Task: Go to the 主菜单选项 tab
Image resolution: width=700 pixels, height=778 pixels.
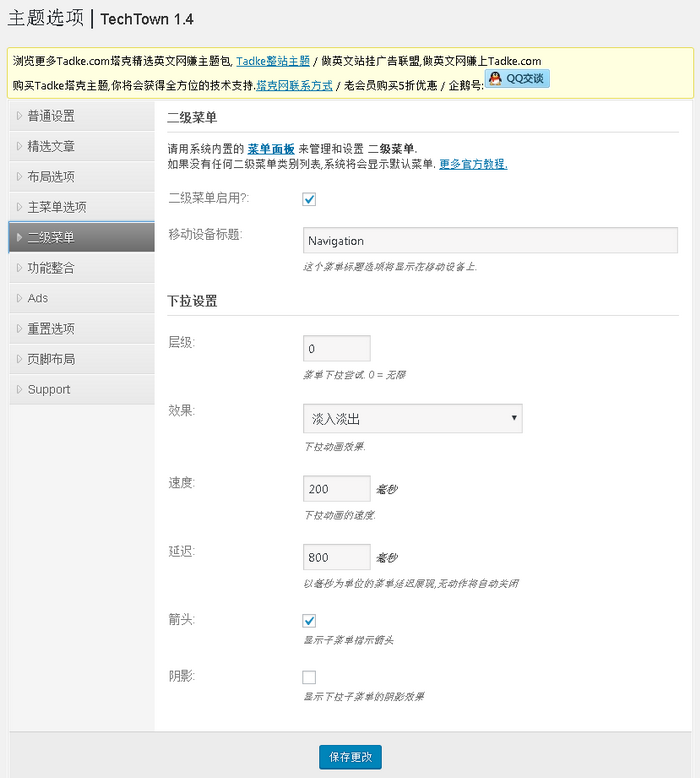Action: click(82, 207)
